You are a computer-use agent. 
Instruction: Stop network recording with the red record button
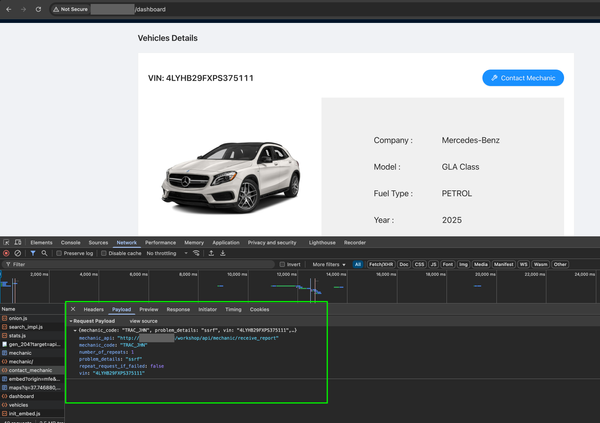(x=6, y=253)
